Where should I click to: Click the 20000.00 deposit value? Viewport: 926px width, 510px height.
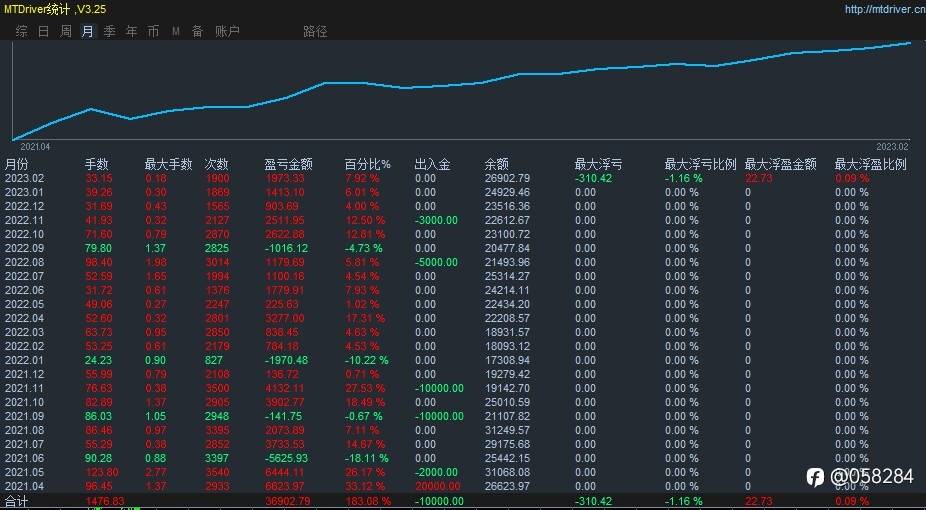pos(438,486)
